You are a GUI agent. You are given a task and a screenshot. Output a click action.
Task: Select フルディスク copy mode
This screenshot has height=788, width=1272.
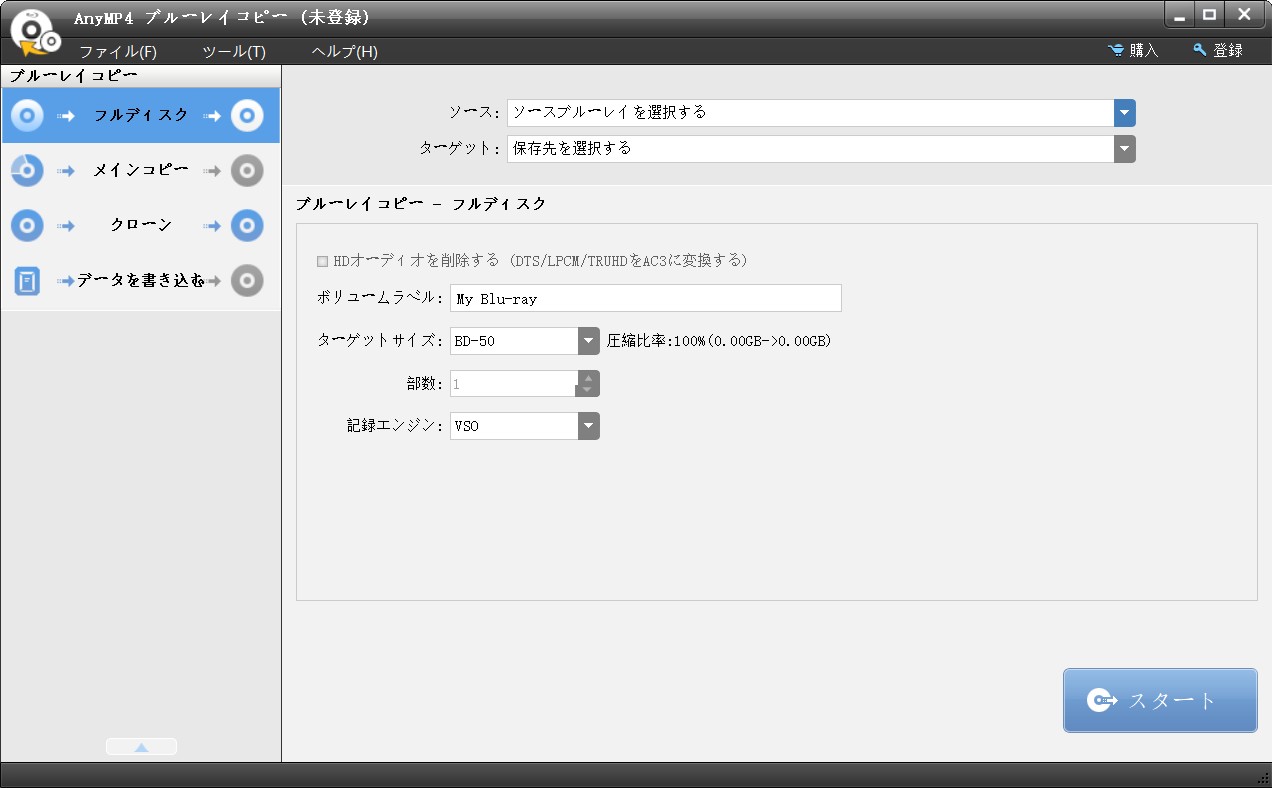pyautogui.click(x=141, y=116)
